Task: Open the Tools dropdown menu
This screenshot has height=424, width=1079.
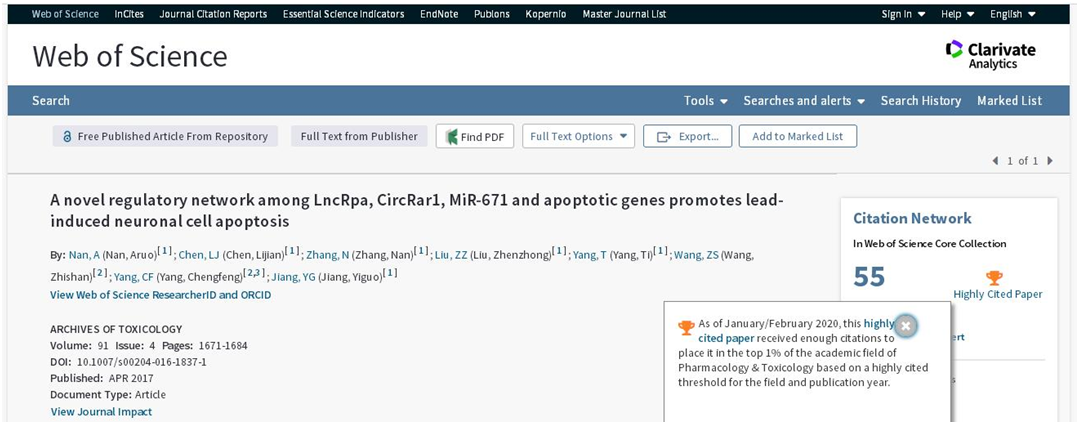Action: (x=705, y=100)
